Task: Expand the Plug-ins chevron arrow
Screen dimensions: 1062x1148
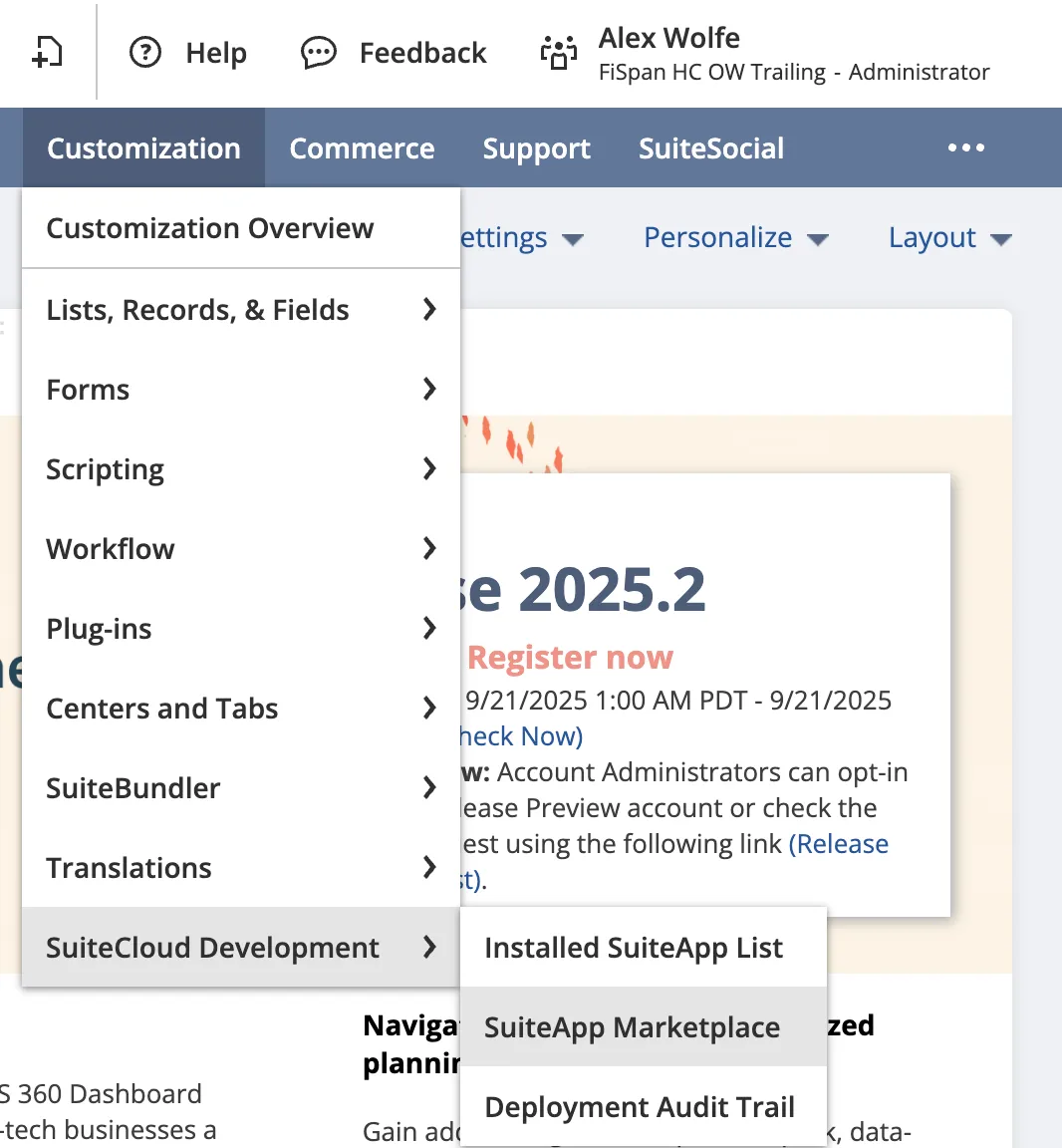Action: (429, 628)
